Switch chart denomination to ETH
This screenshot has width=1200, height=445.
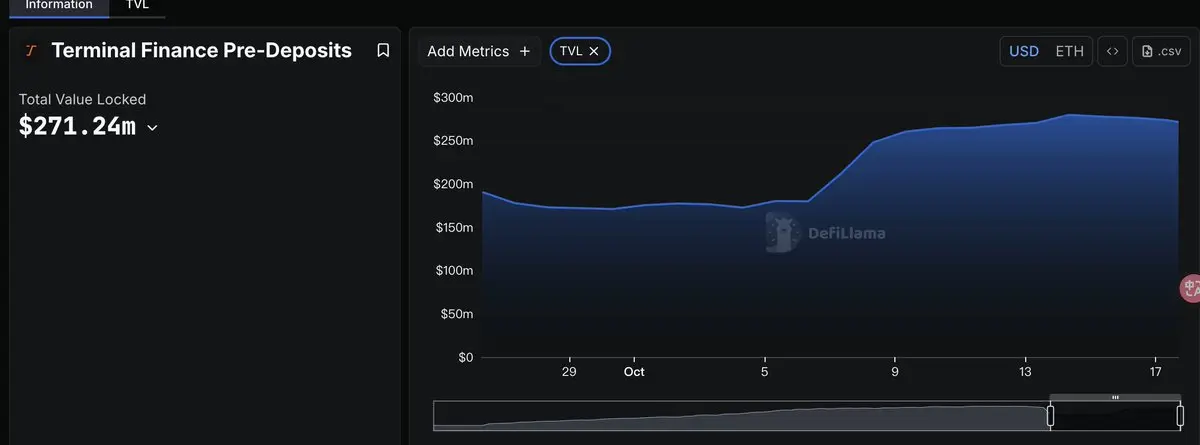pos(1069,51)
